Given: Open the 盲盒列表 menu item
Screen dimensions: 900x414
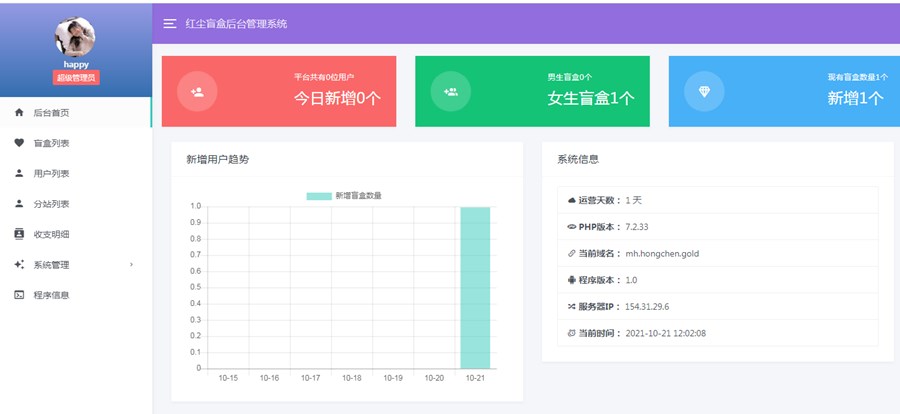Looking at the screenshot, I should pos(51,143).
